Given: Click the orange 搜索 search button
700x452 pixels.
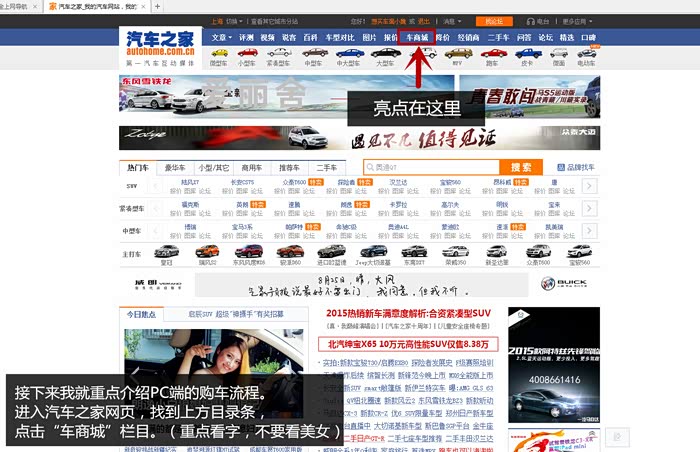Looking at the screenshot, I should click(x=521, y=167).
